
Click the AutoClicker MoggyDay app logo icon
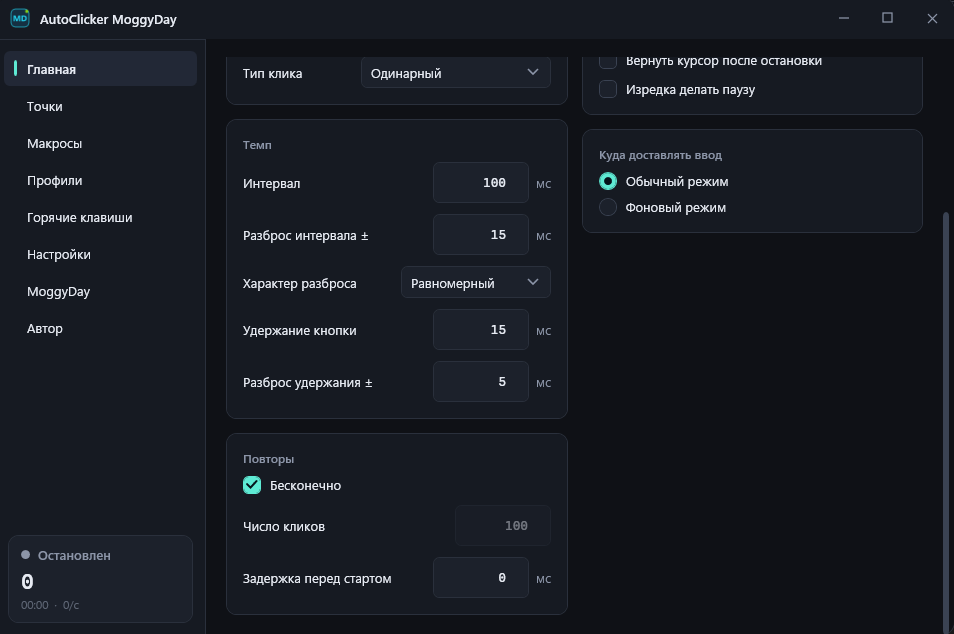pyautogui.click(x=20, y=18)
